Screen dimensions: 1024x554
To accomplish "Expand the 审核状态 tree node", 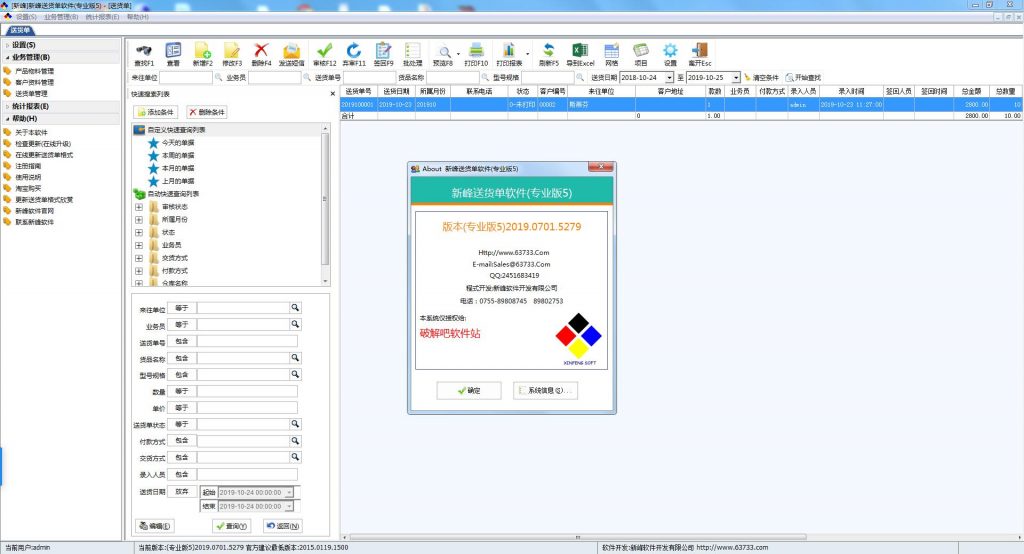I will pyautogui.click(x=138, y=206).
